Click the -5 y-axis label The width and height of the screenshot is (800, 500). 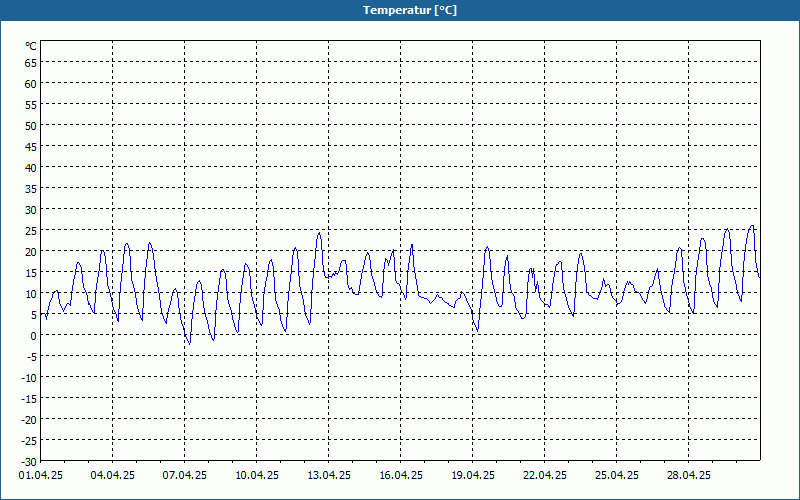click(32, 357)
